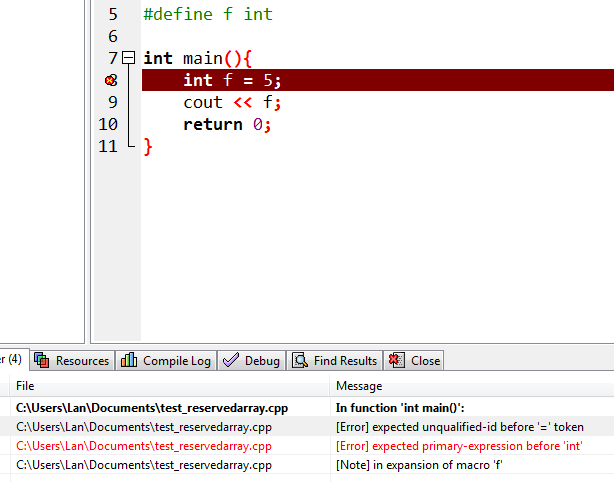Click the Compile Log chart icon
Viewport: 614px width, 482px height.
coord(129,360)
